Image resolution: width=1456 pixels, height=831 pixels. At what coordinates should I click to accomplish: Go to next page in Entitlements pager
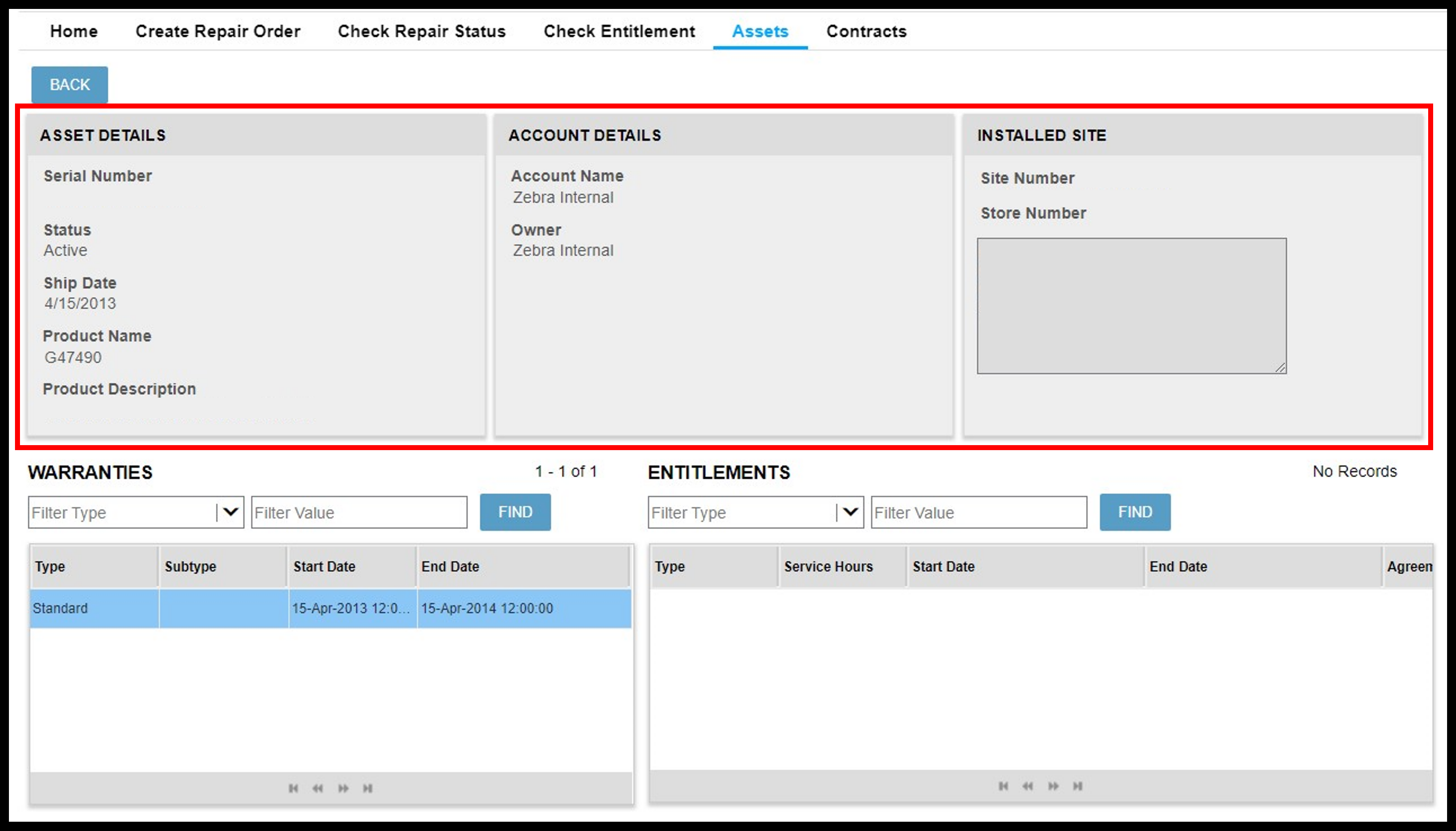click(1053, 786)
